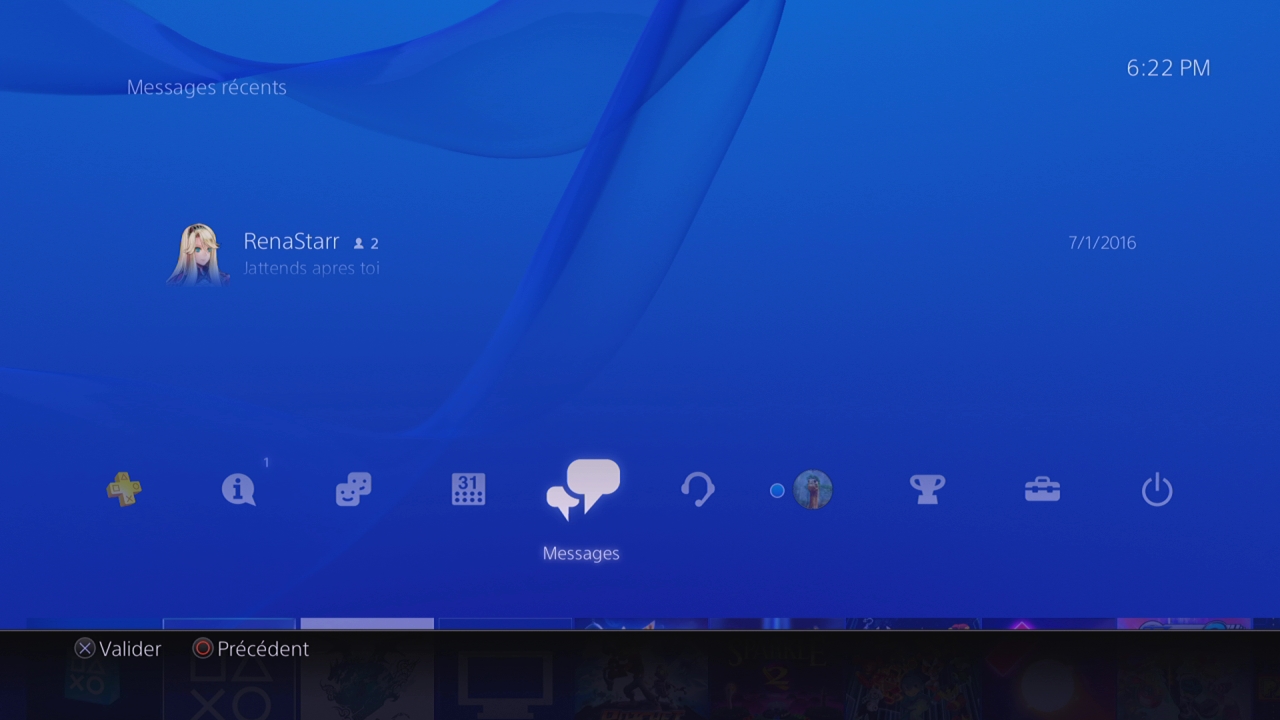
Task: Open the Power icon
Action: tap(1157, 490)
